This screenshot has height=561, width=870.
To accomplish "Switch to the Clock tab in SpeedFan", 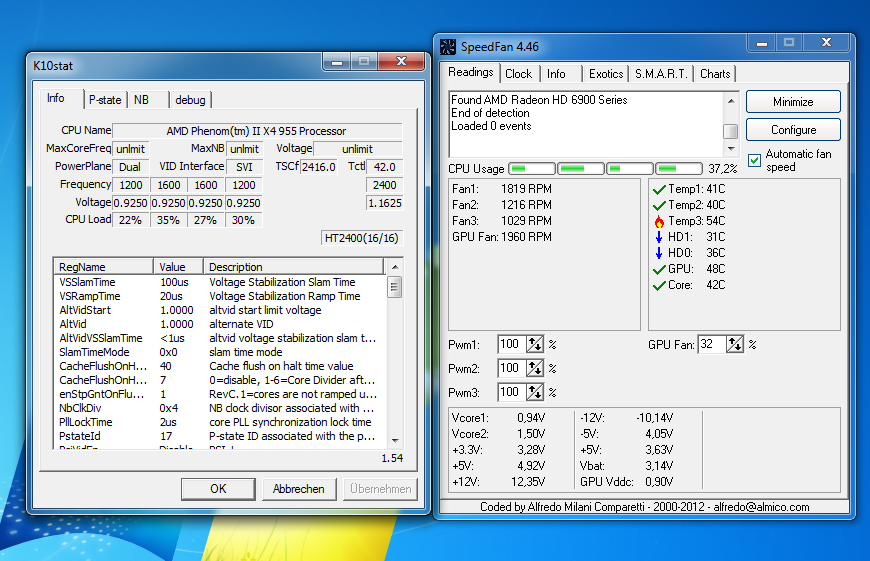I will (518, 74).
